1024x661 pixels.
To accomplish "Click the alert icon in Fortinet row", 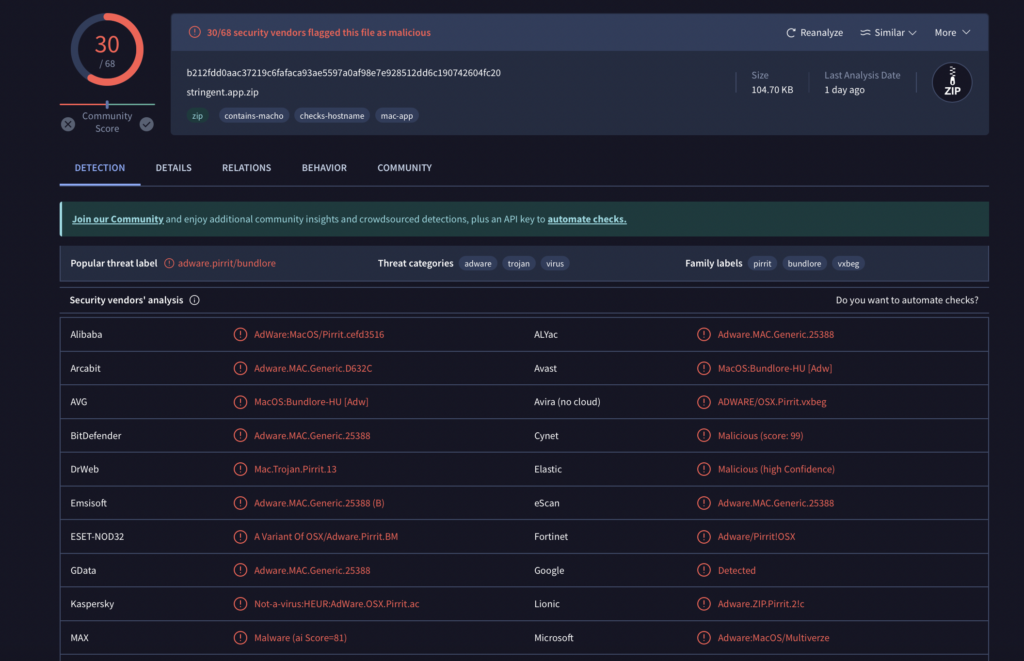I will 703,536.
